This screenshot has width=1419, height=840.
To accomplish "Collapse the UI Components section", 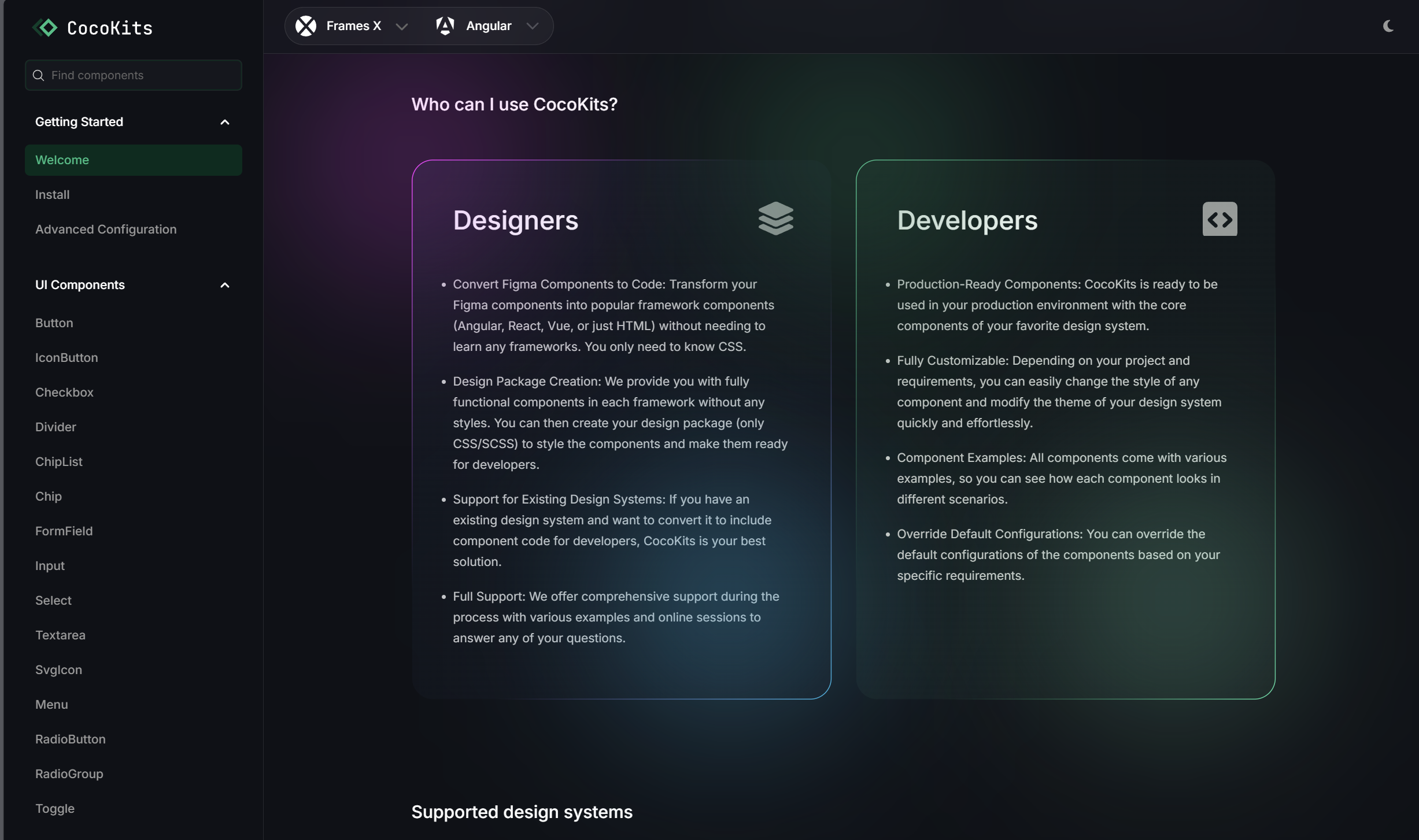I will 225,284.
